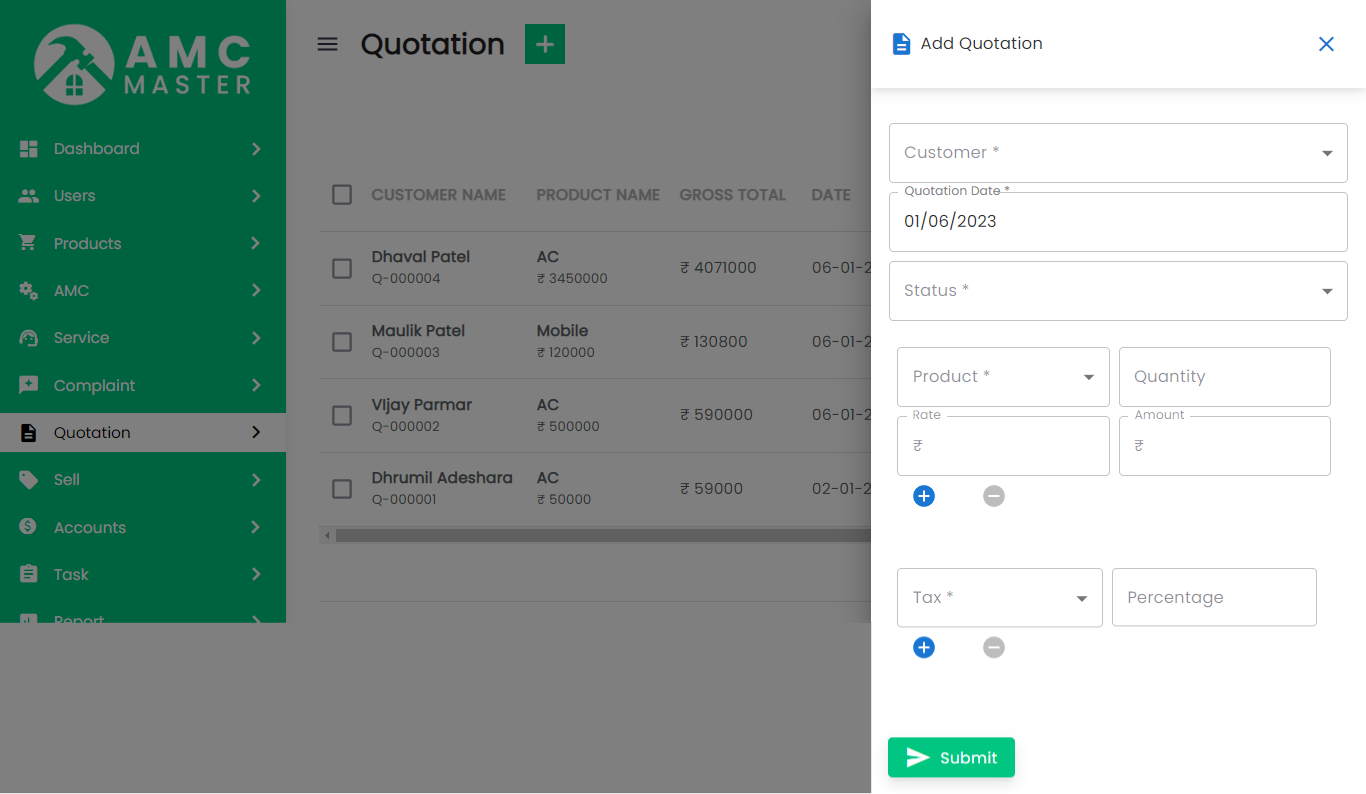Submit the quotation form
The height and width of the screenshot is (794, 1366).
(x=951, y=758)
